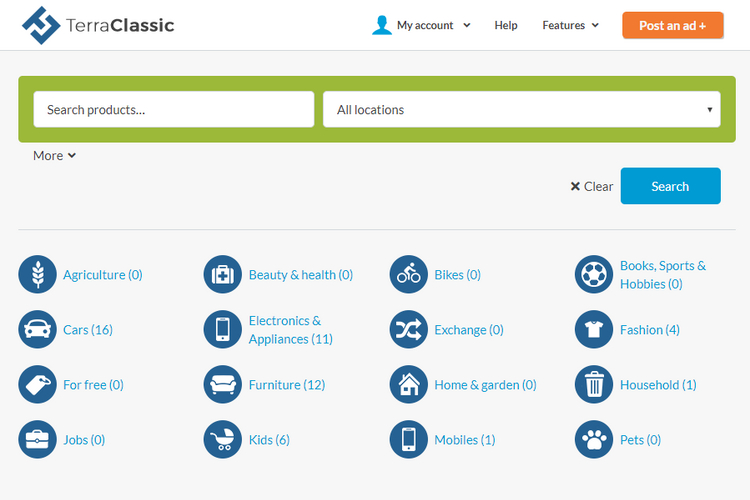Screen dimensions: 750x500
Task: Open the All locations dropdown
Action: [521, 110]
